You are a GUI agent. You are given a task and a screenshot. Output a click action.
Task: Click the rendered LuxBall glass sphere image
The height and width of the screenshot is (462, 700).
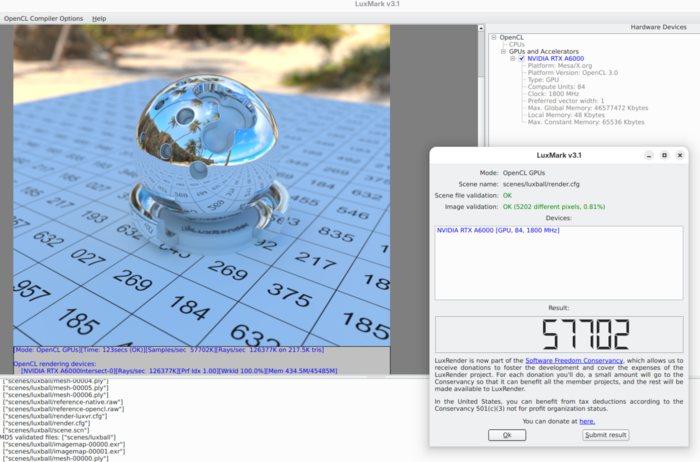[x=198, y=140]
